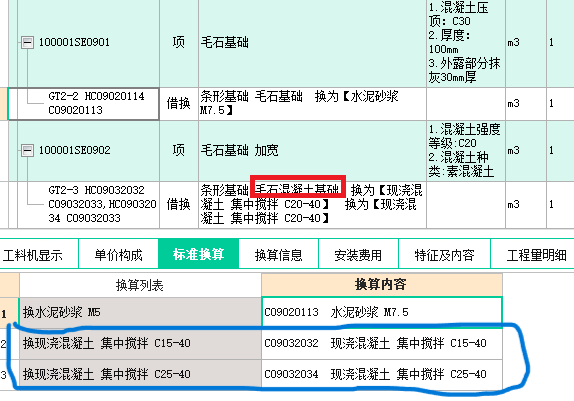This screenshot has width=574, height=401.
Task: Click the 项 type cell for 100001SE0901
Action: 179,43
